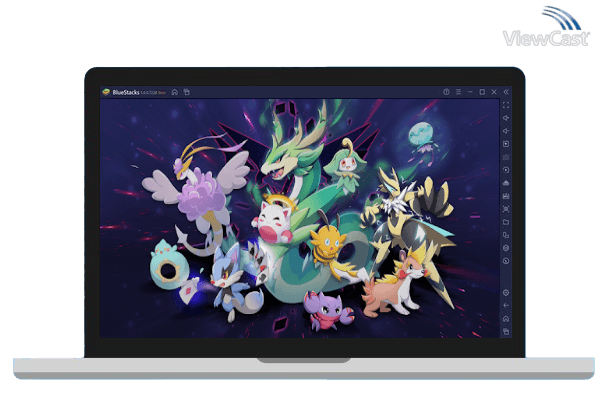The width and height of the screenshot is (602, 414).
Task: Open Settings gear icon in sidebar
Action: pos(506,293)
